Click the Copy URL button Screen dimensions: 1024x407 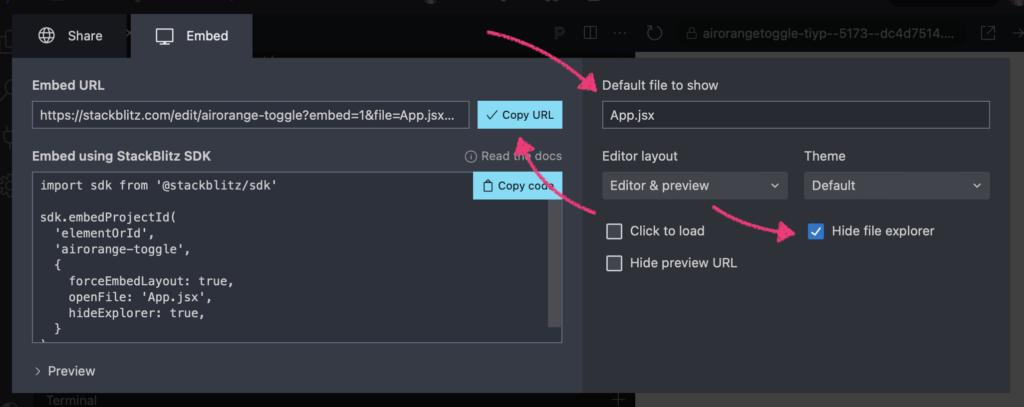click(520, 115)
